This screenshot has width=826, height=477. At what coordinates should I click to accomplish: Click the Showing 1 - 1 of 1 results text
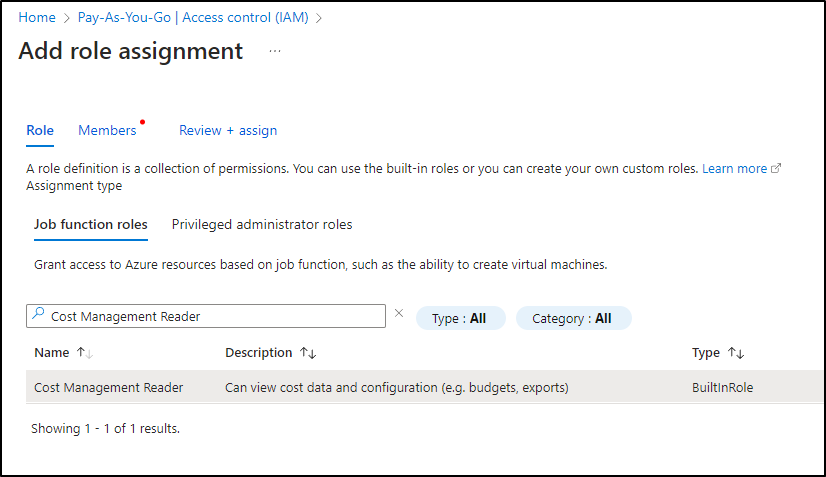[105, 429]
